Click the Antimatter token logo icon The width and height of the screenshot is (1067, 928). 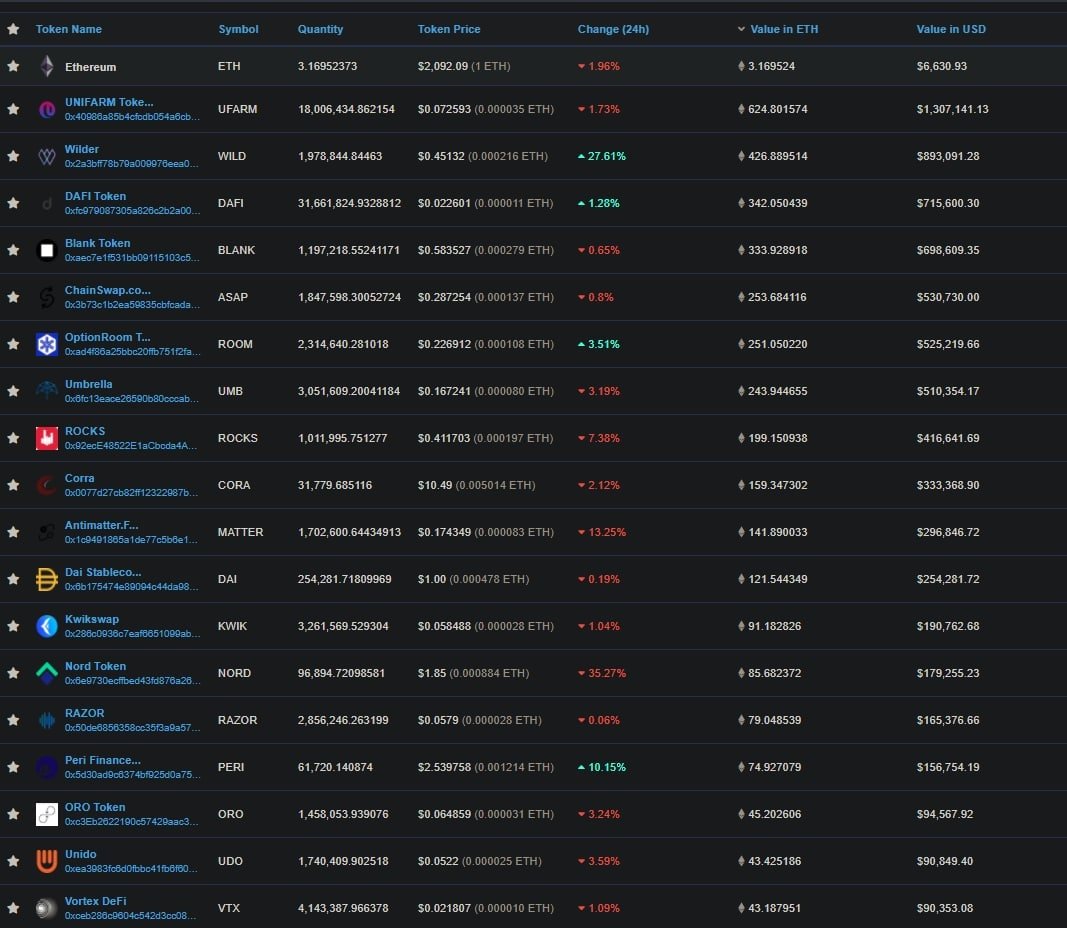(x=46, y=532)
